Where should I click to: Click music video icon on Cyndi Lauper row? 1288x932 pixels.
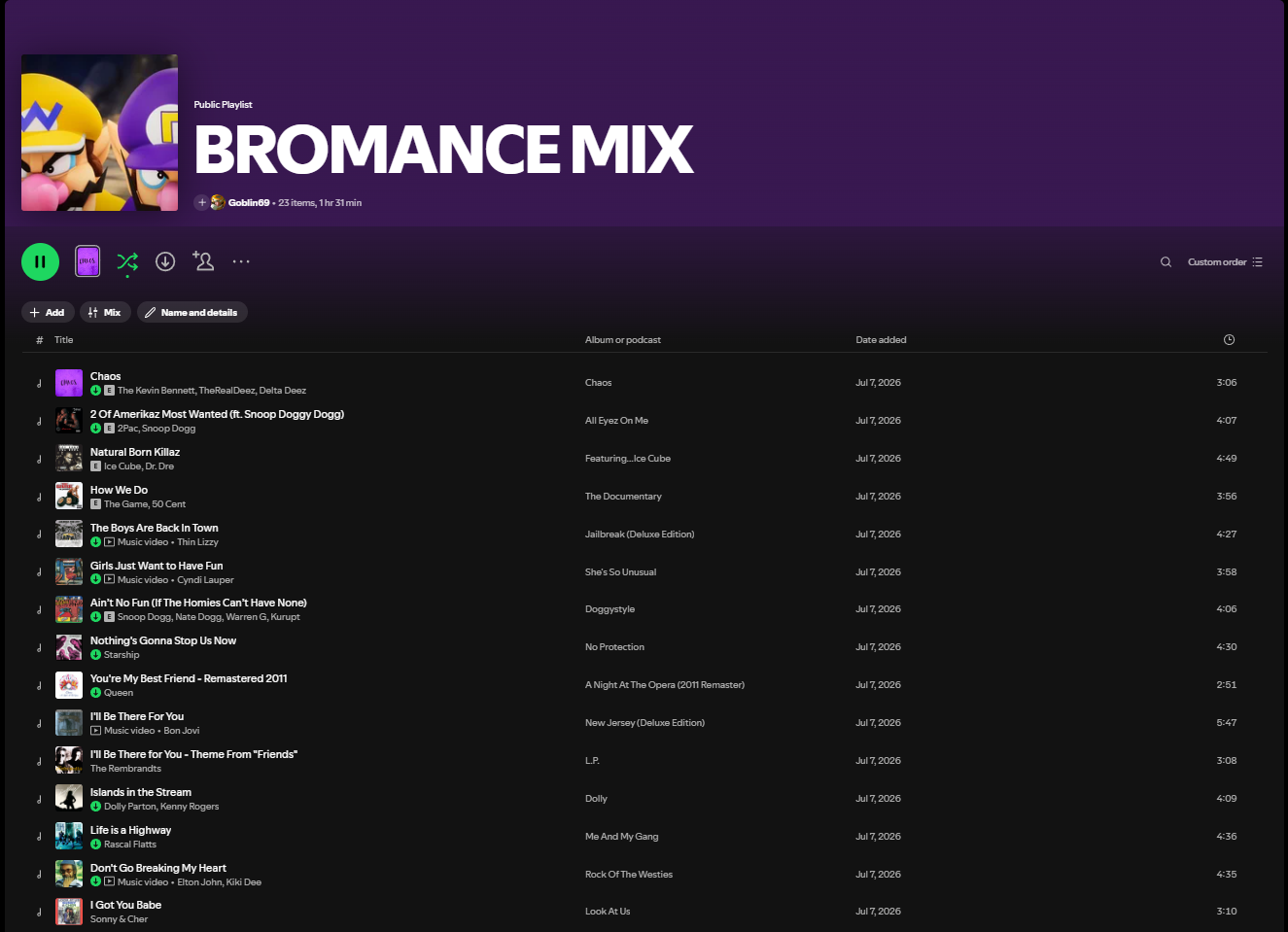coord(110,580)
